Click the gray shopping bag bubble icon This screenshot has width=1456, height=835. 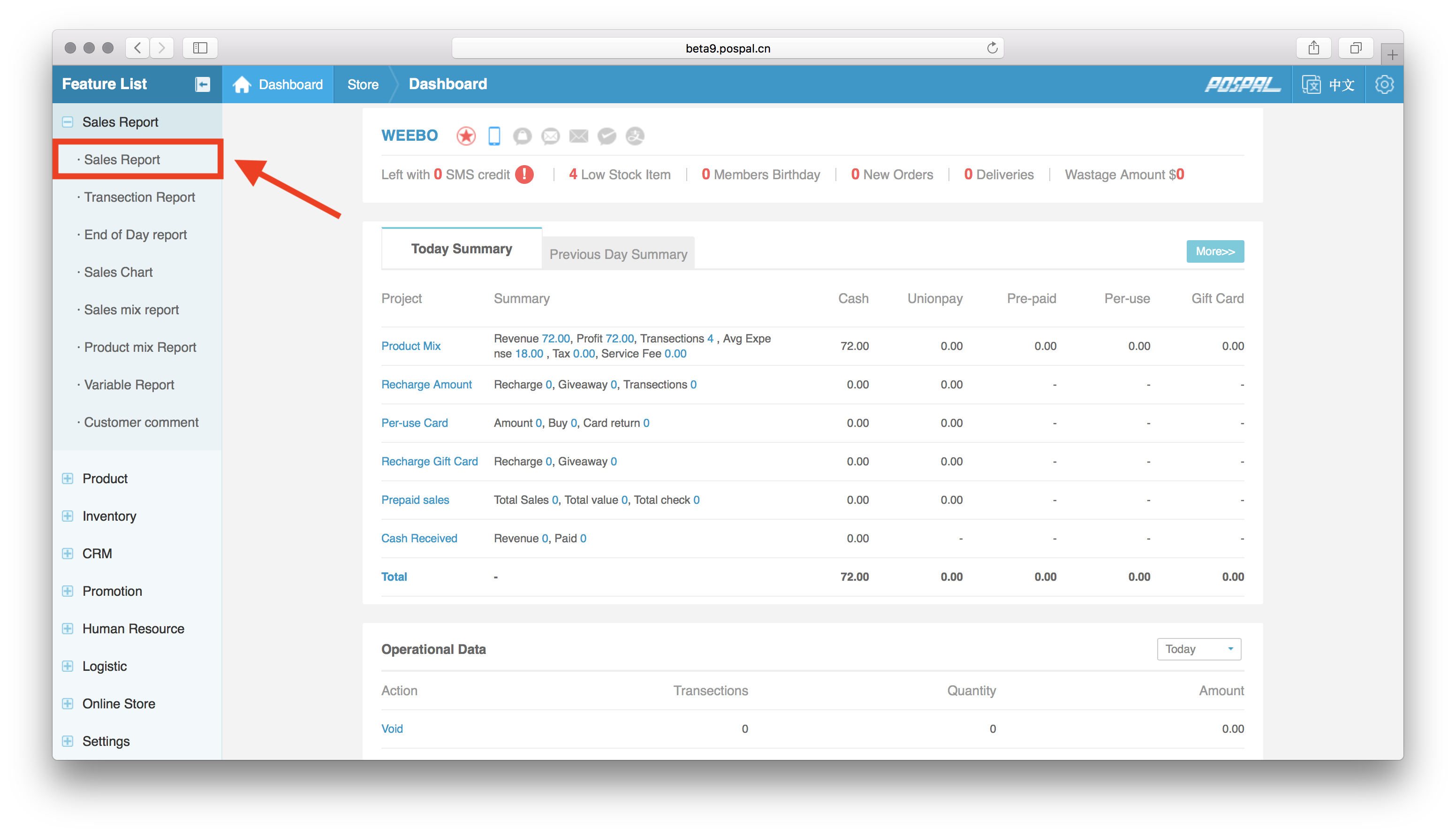coord(522,136)
